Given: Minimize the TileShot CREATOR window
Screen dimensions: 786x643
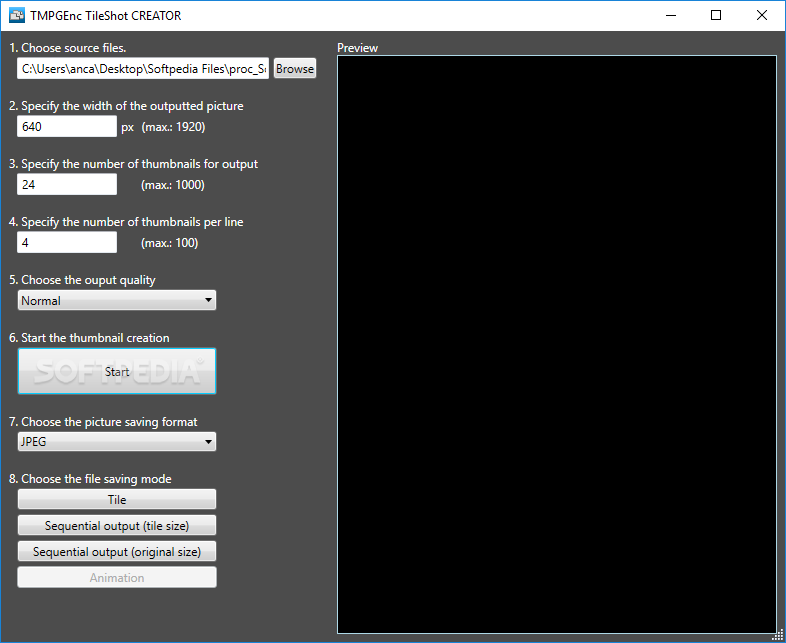Looking at the screenshot, I should point(671,16).
